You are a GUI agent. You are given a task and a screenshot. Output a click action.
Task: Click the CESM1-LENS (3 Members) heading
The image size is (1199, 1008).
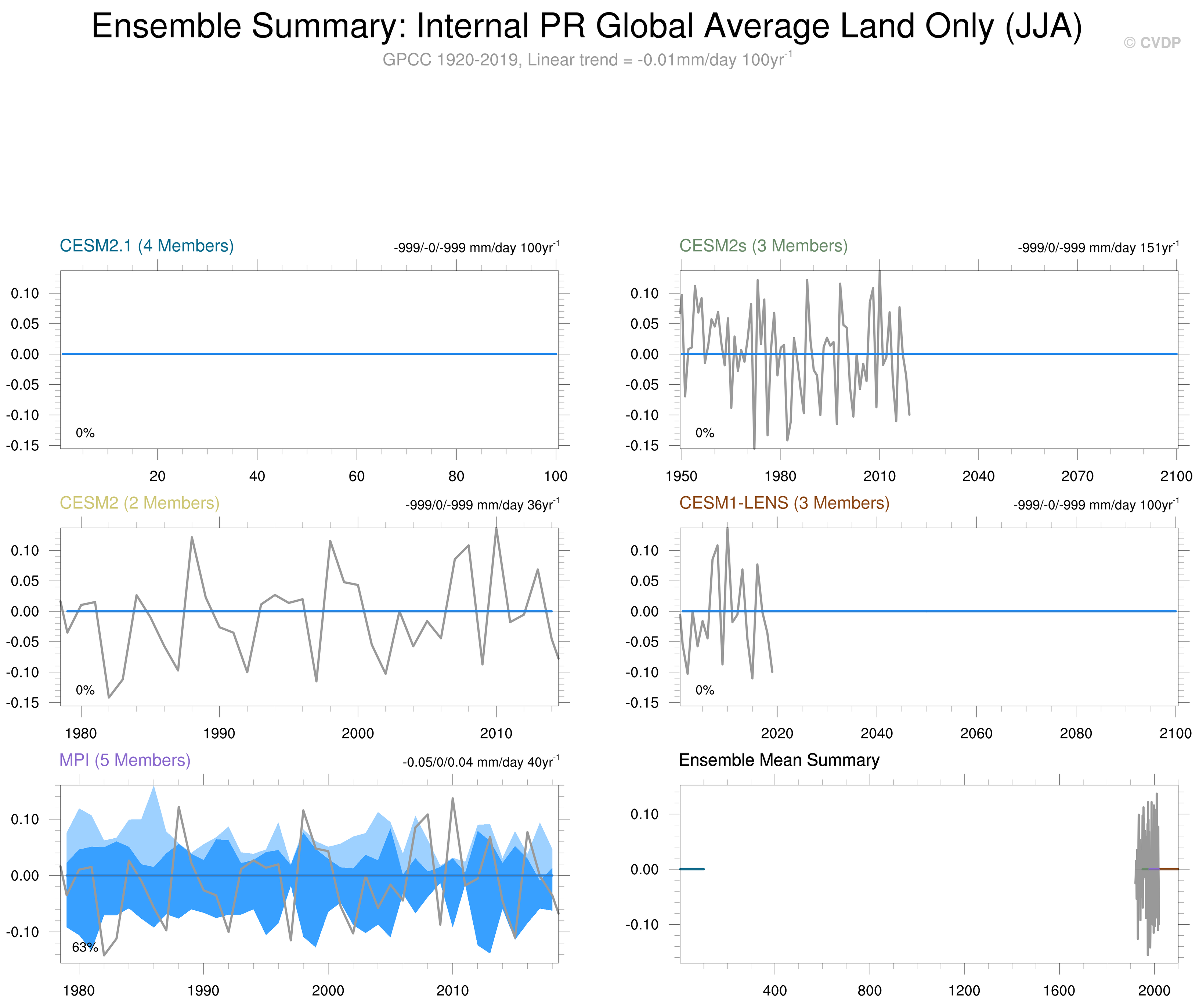tap(784, 503)
